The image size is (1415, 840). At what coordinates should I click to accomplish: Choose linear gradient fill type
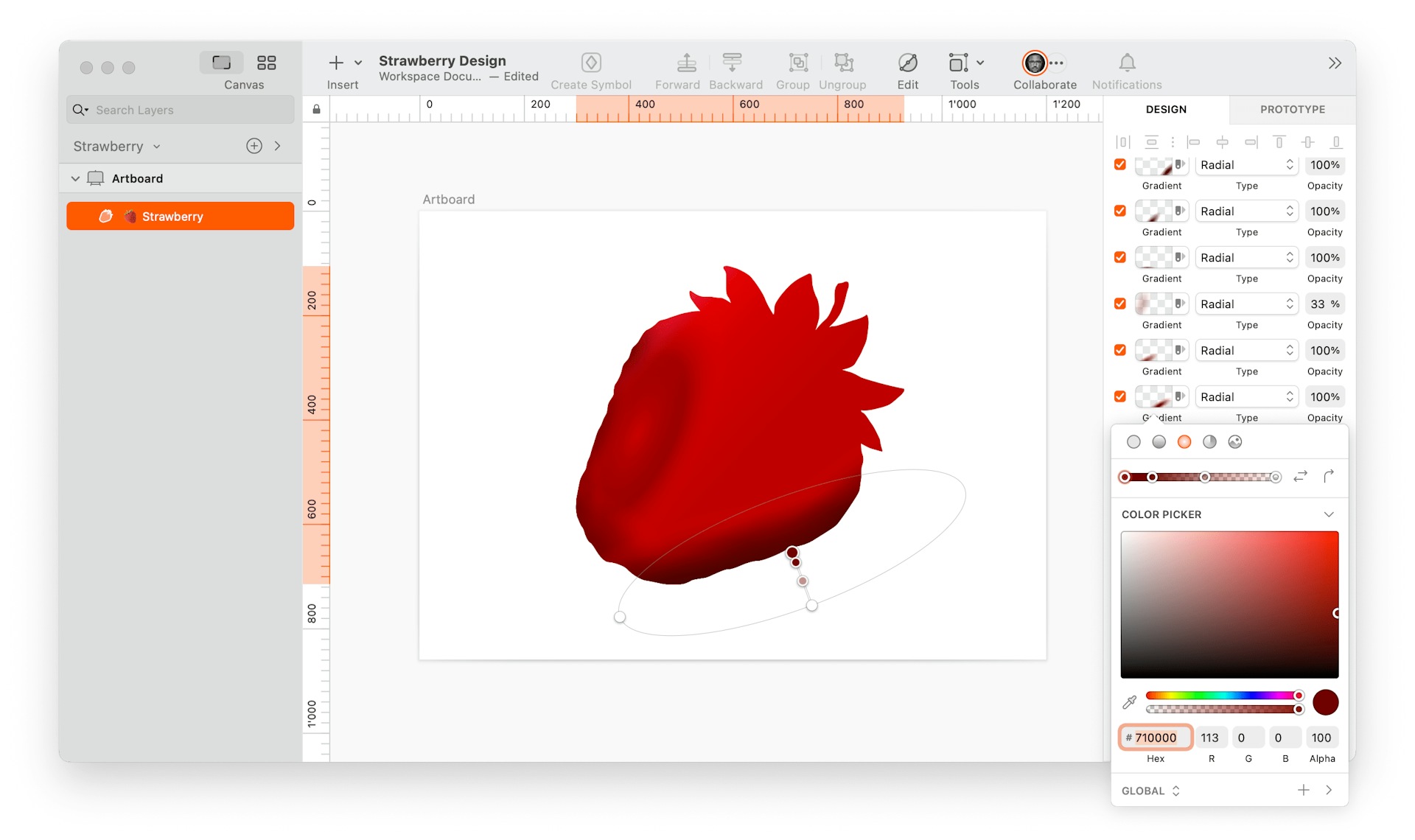[1159, 441]
